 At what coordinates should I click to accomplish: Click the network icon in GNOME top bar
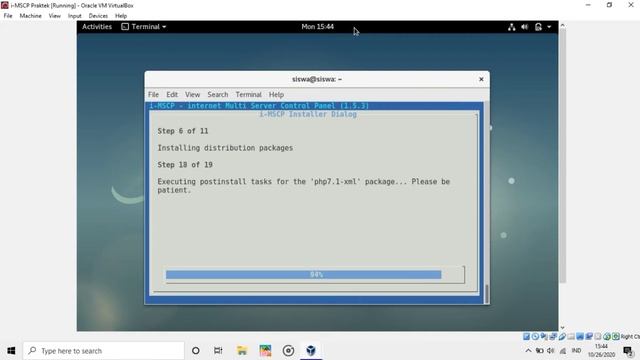tap(511, 27)
